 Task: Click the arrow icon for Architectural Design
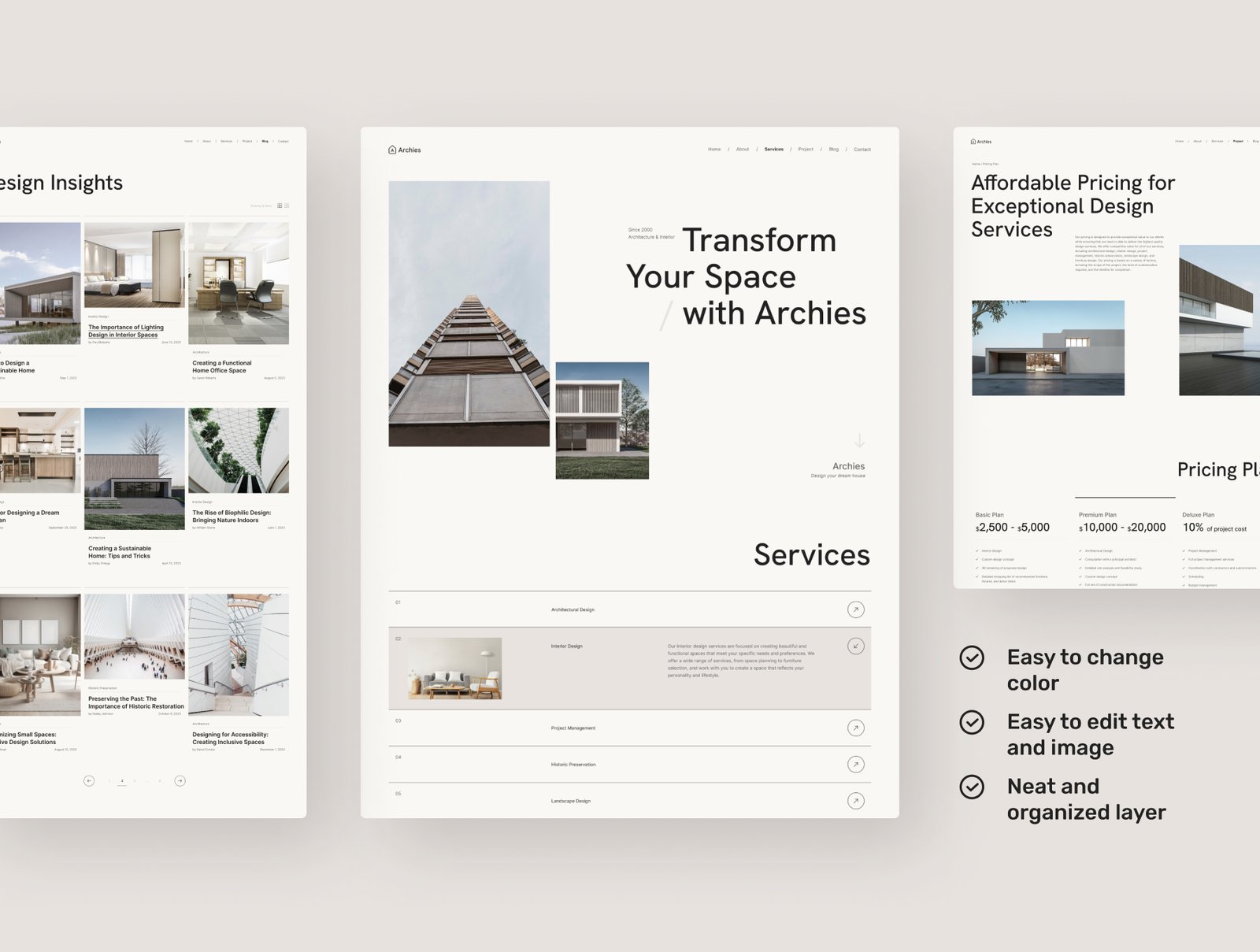tap(855, 609)
